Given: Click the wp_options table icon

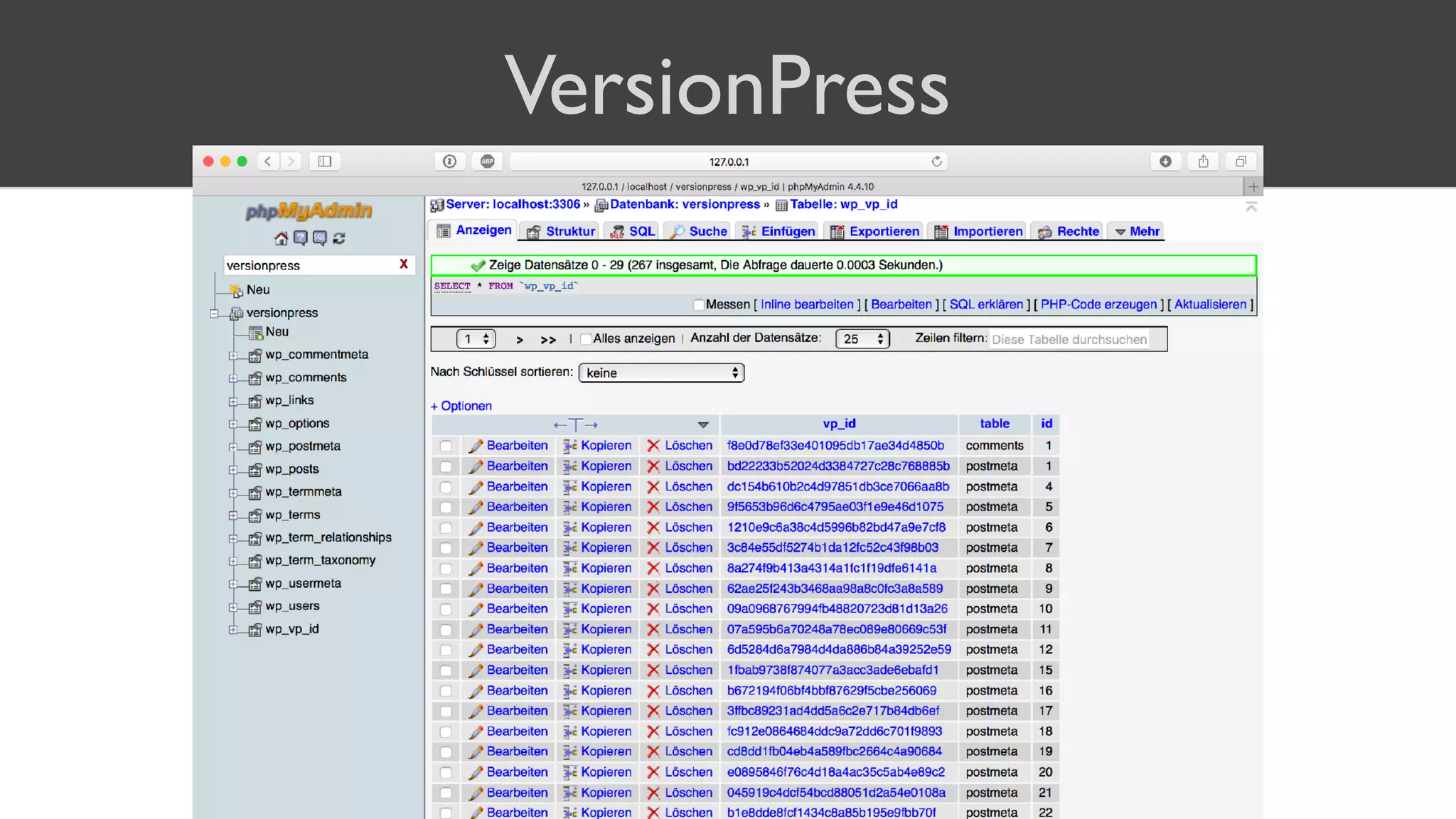Looking at the screenshot, I should pyautogui.click(x=255, y=424).
